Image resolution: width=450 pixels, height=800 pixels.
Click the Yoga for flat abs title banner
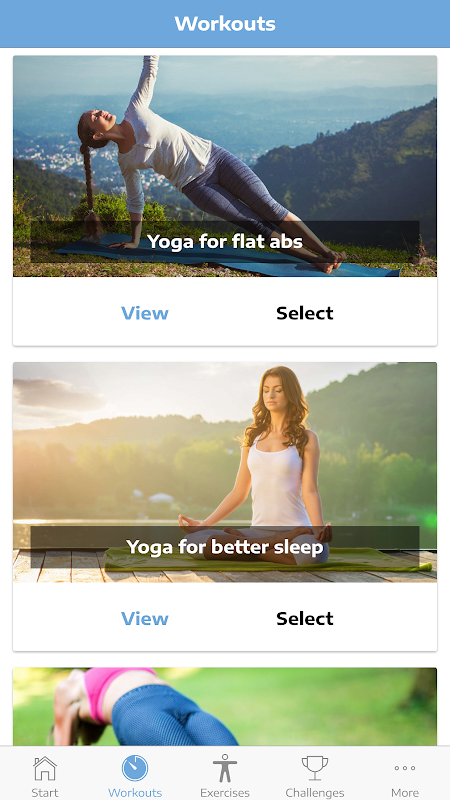click(x=225, y=241)
